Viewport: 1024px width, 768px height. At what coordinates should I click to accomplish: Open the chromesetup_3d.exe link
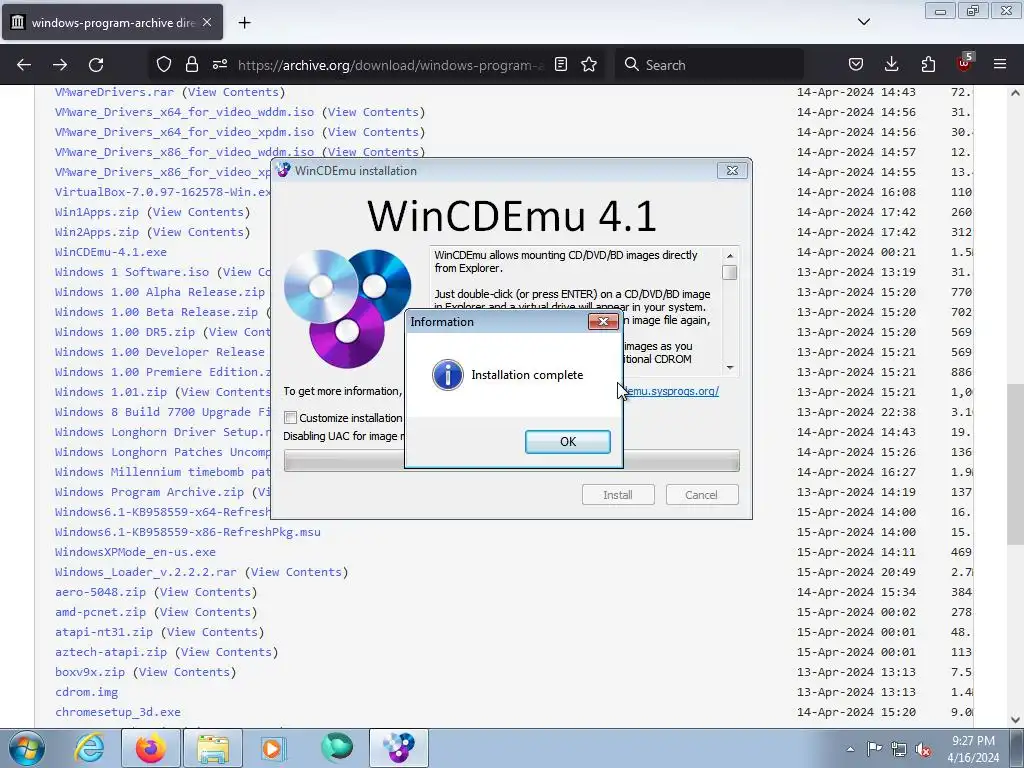coord(118,712)
